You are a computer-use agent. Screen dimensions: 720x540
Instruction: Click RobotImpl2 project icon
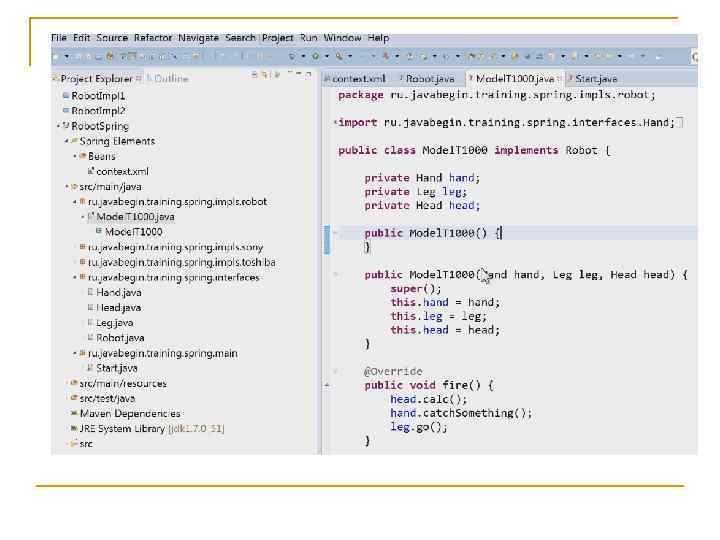(x=66, y=111)
